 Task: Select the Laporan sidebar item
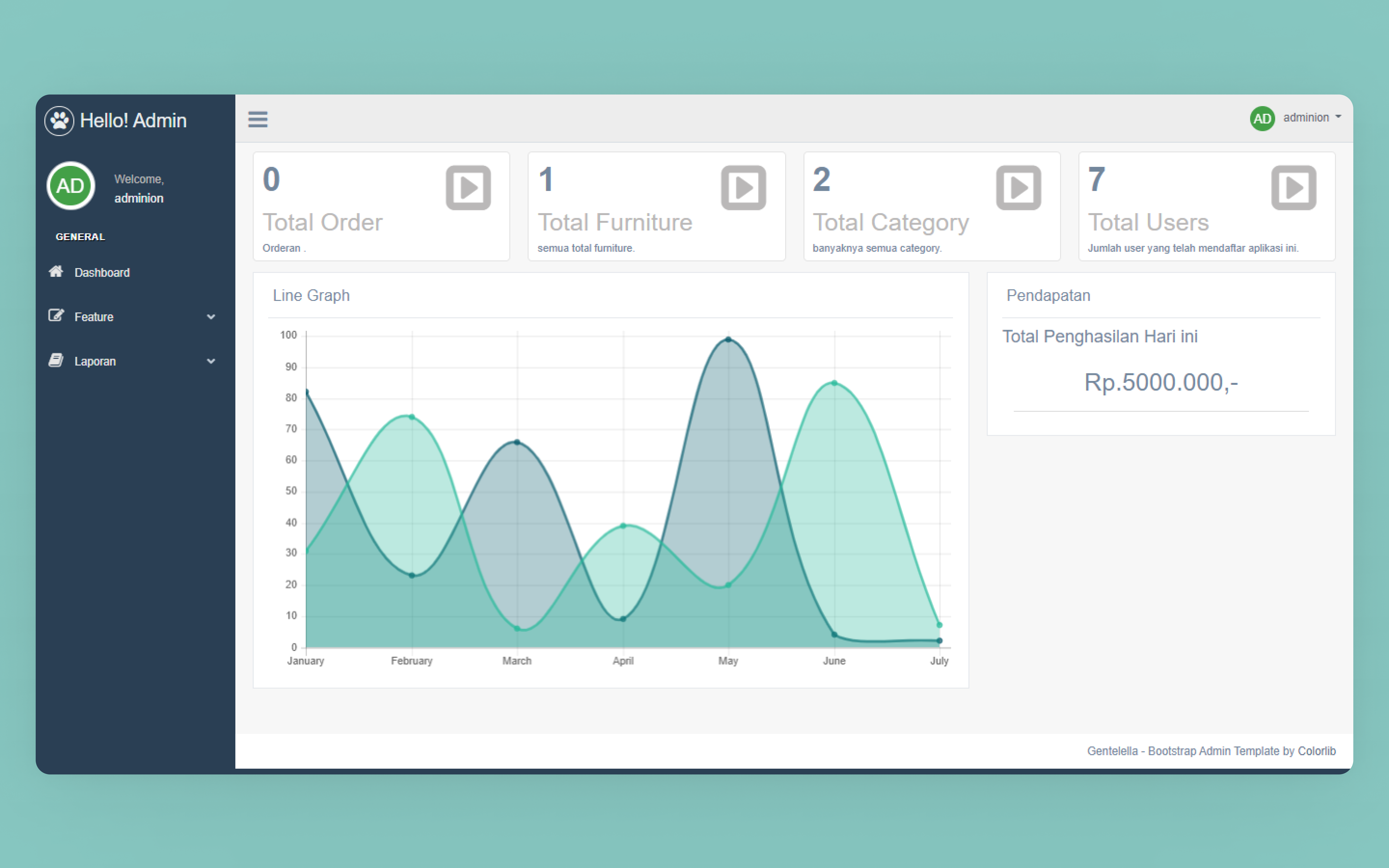(95, 361)
